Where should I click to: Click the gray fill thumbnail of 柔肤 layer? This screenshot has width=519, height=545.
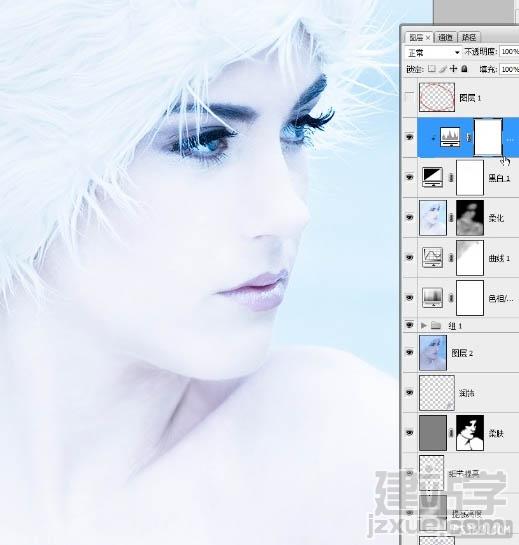pos(433,433)
